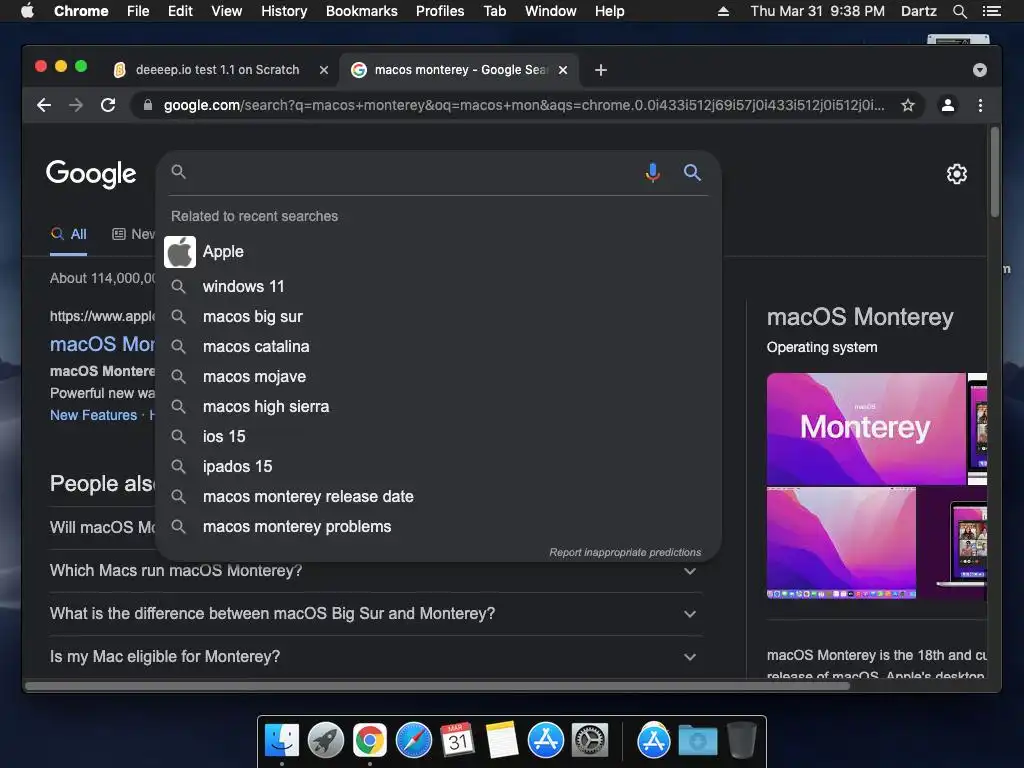
Task: Open the Edit menu
Action: click(180, 11)
